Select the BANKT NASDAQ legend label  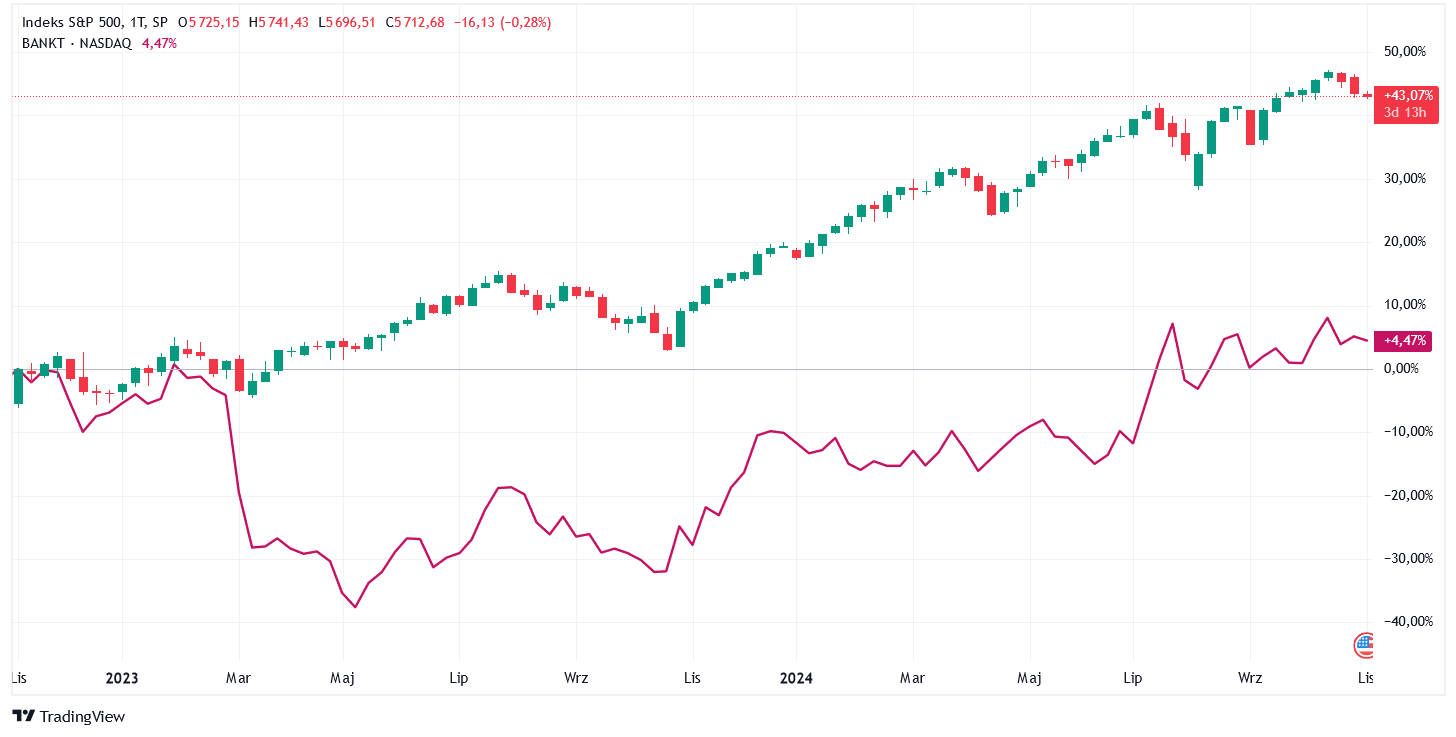click(77, 43)
